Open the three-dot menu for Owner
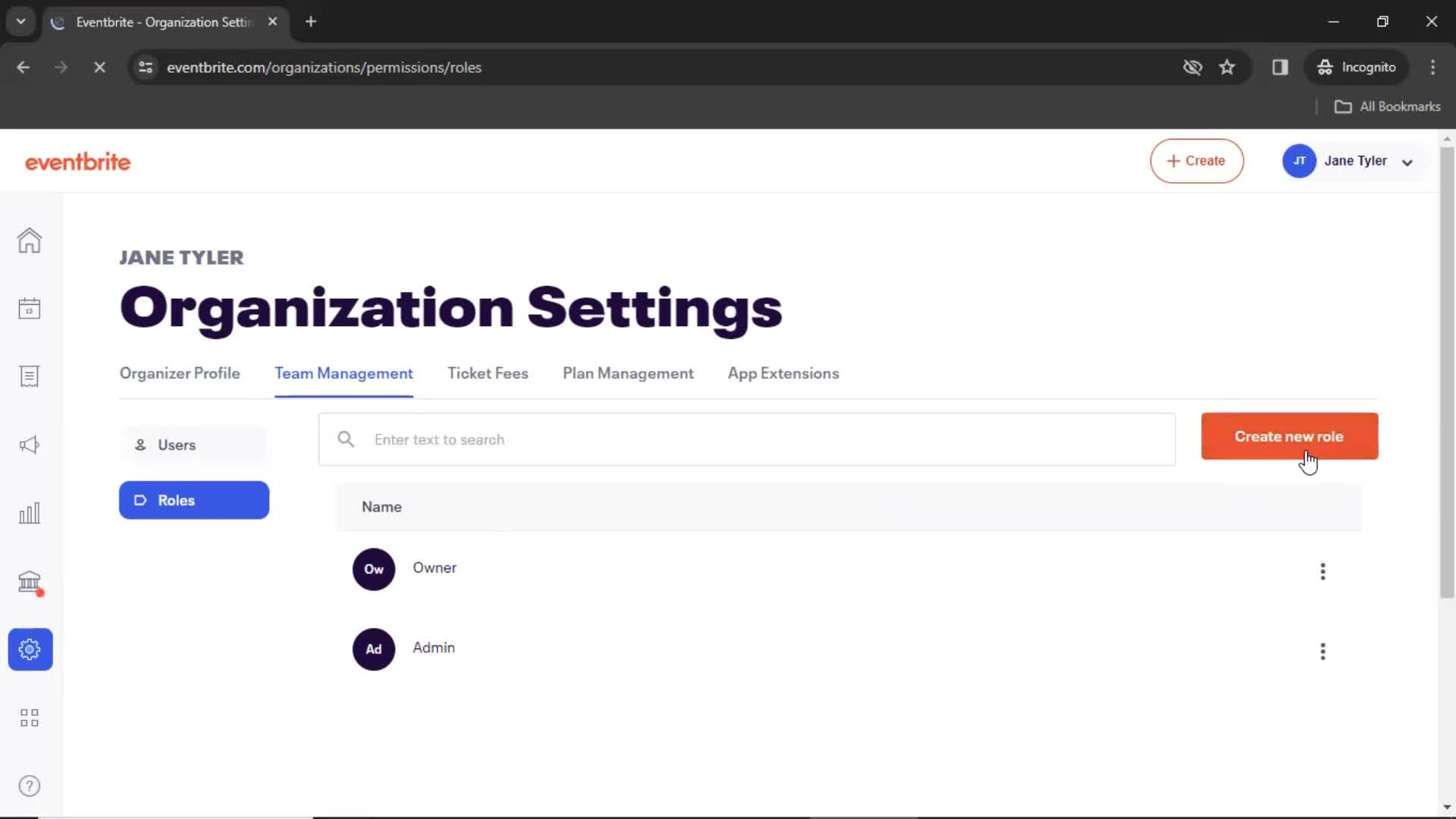This screenshot has height=819, width=1456. pyautogui.click(x=1323, y=571)
